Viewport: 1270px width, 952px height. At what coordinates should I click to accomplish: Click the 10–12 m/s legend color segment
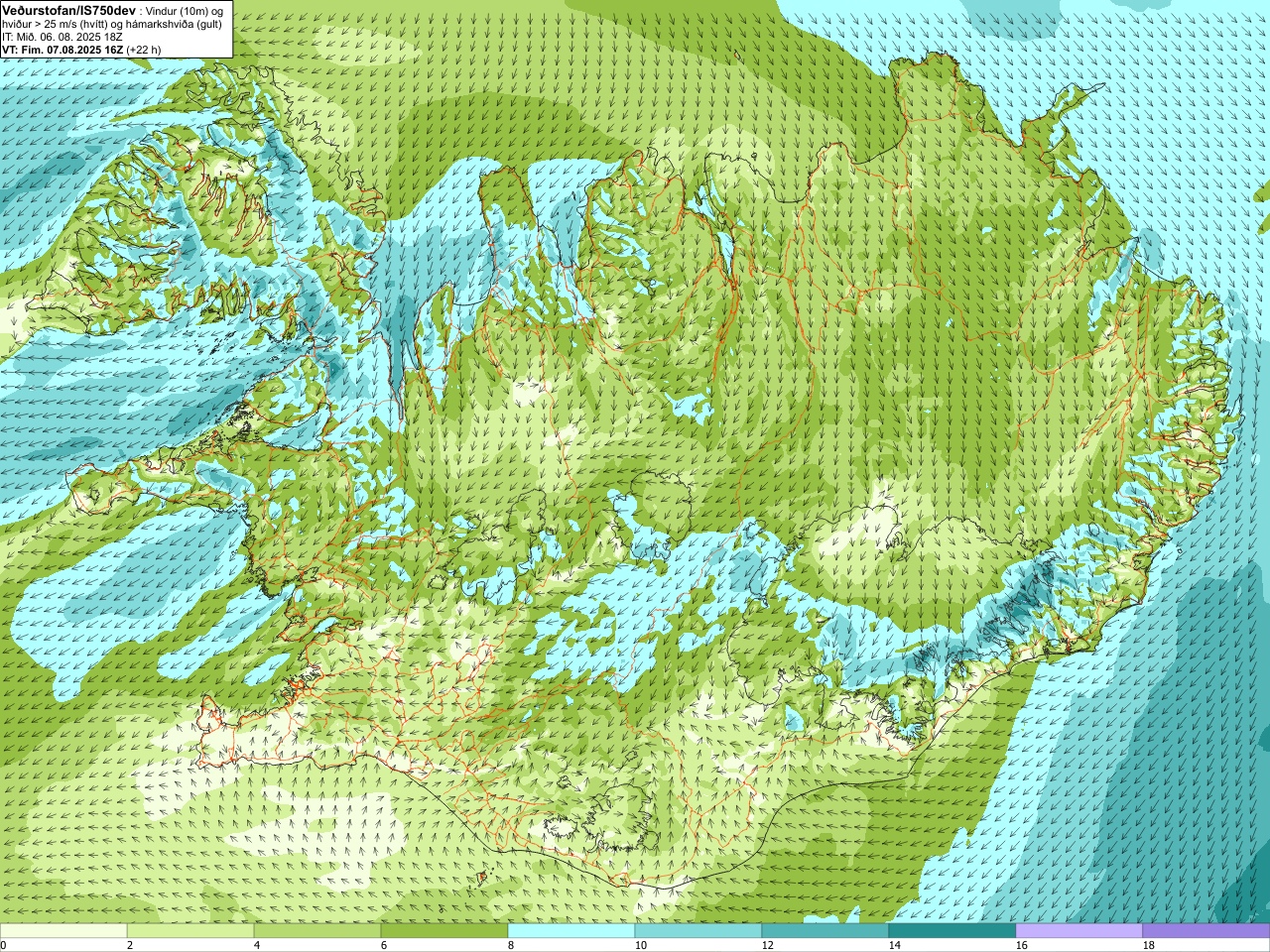[x=698, y=931]
